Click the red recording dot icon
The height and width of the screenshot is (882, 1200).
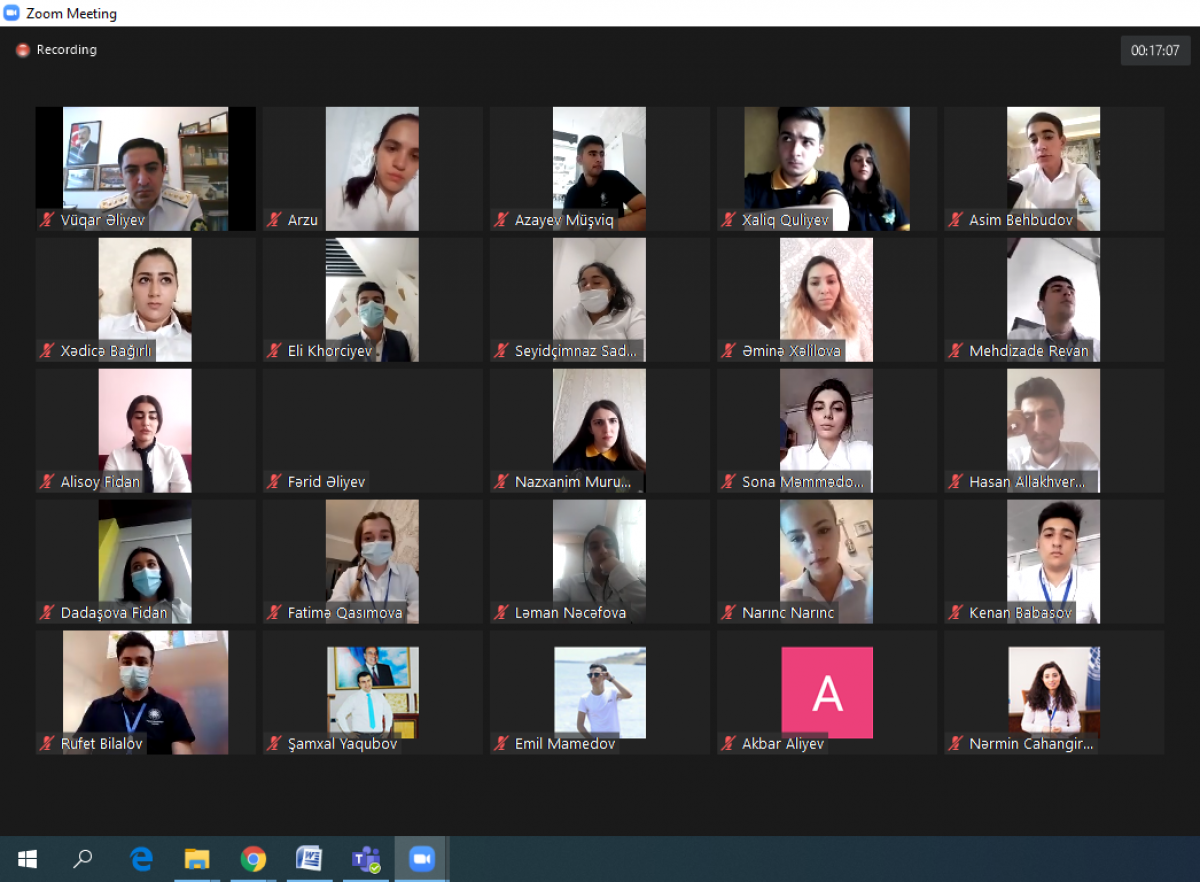coord(22,49)
